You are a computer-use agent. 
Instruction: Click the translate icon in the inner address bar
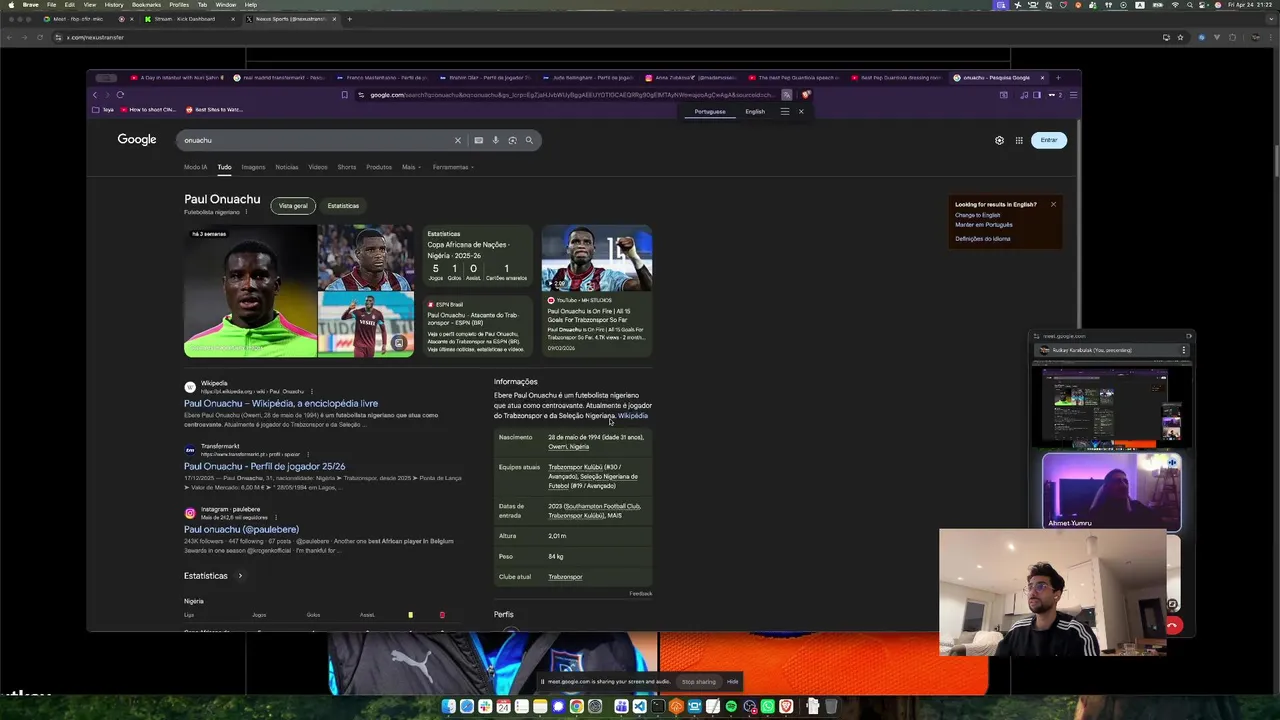787,95
